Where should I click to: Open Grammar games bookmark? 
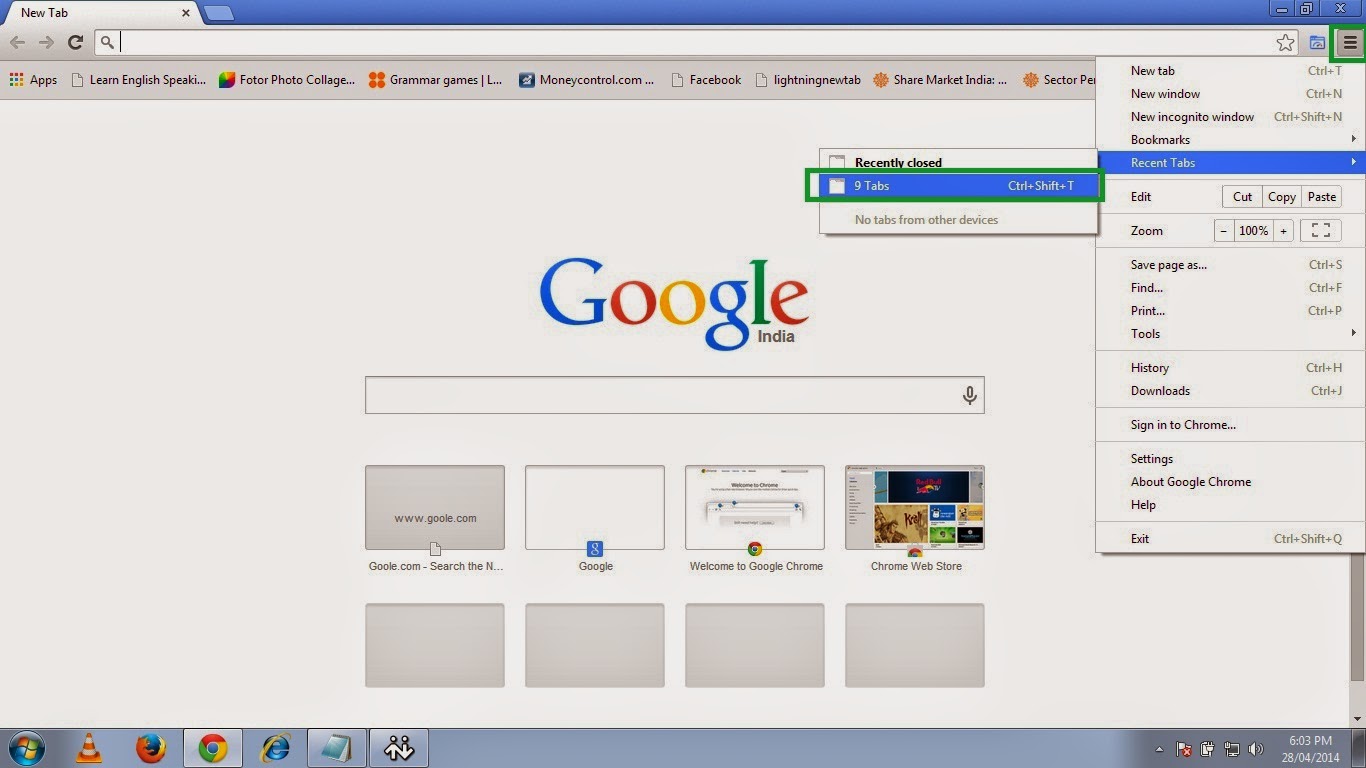click(x=436, y=80)
